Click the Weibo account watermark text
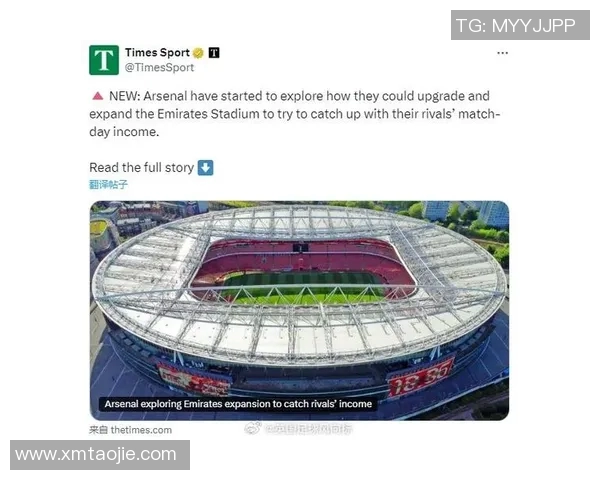Viewport: 600px width, 480px height. pos(308,429)
